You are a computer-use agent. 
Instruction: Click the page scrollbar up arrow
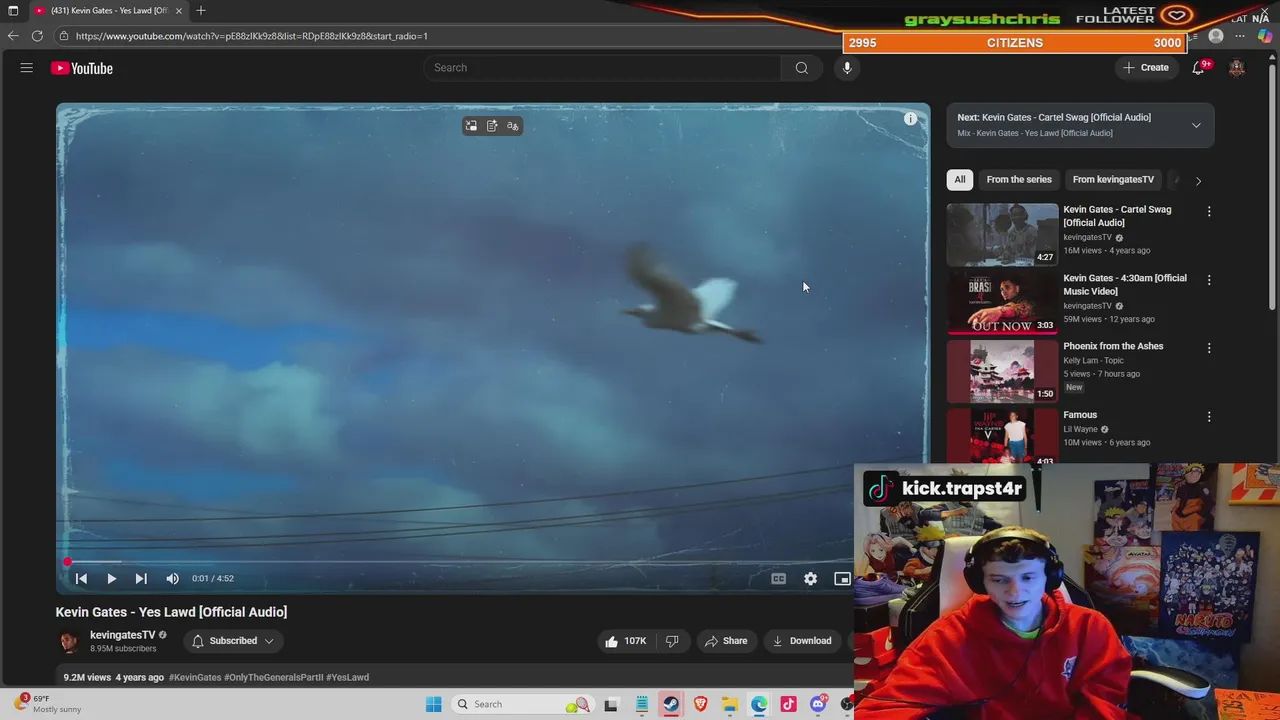[x=1273, y=56]
